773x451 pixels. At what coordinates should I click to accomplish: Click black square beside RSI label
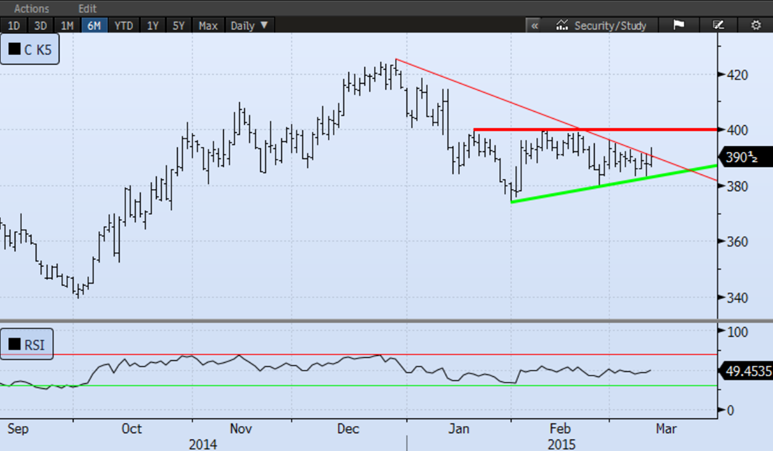click(15, 346)
